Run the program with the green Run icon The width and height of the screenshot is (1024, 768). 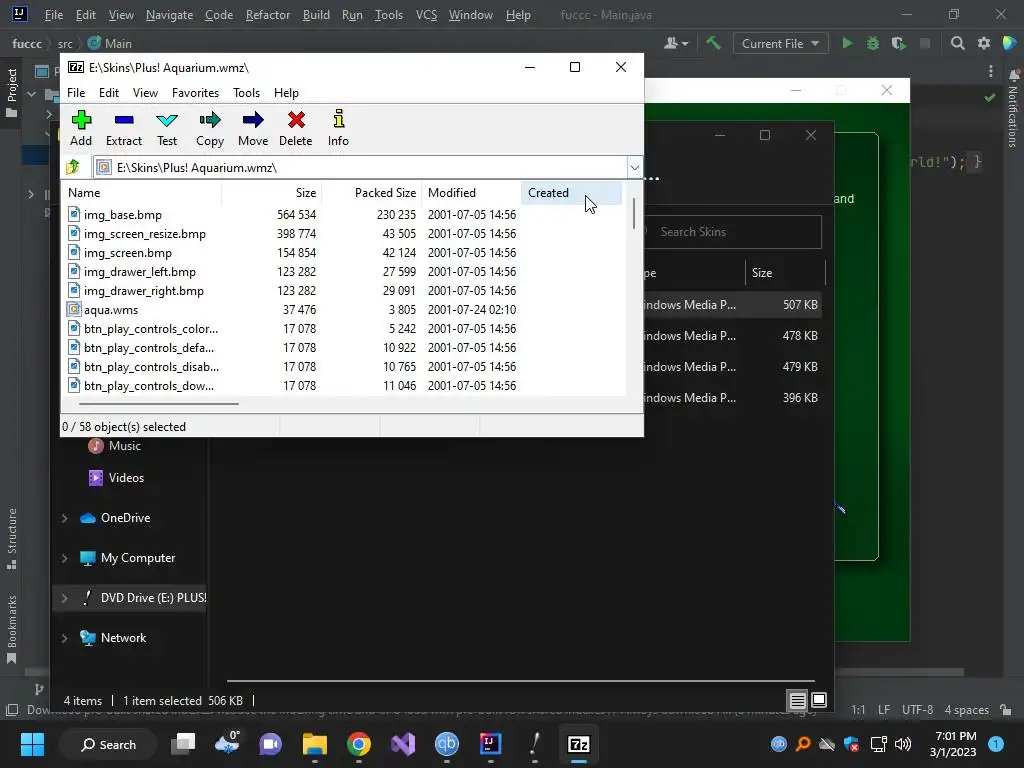pyautogui.click(x=847, y=44)
